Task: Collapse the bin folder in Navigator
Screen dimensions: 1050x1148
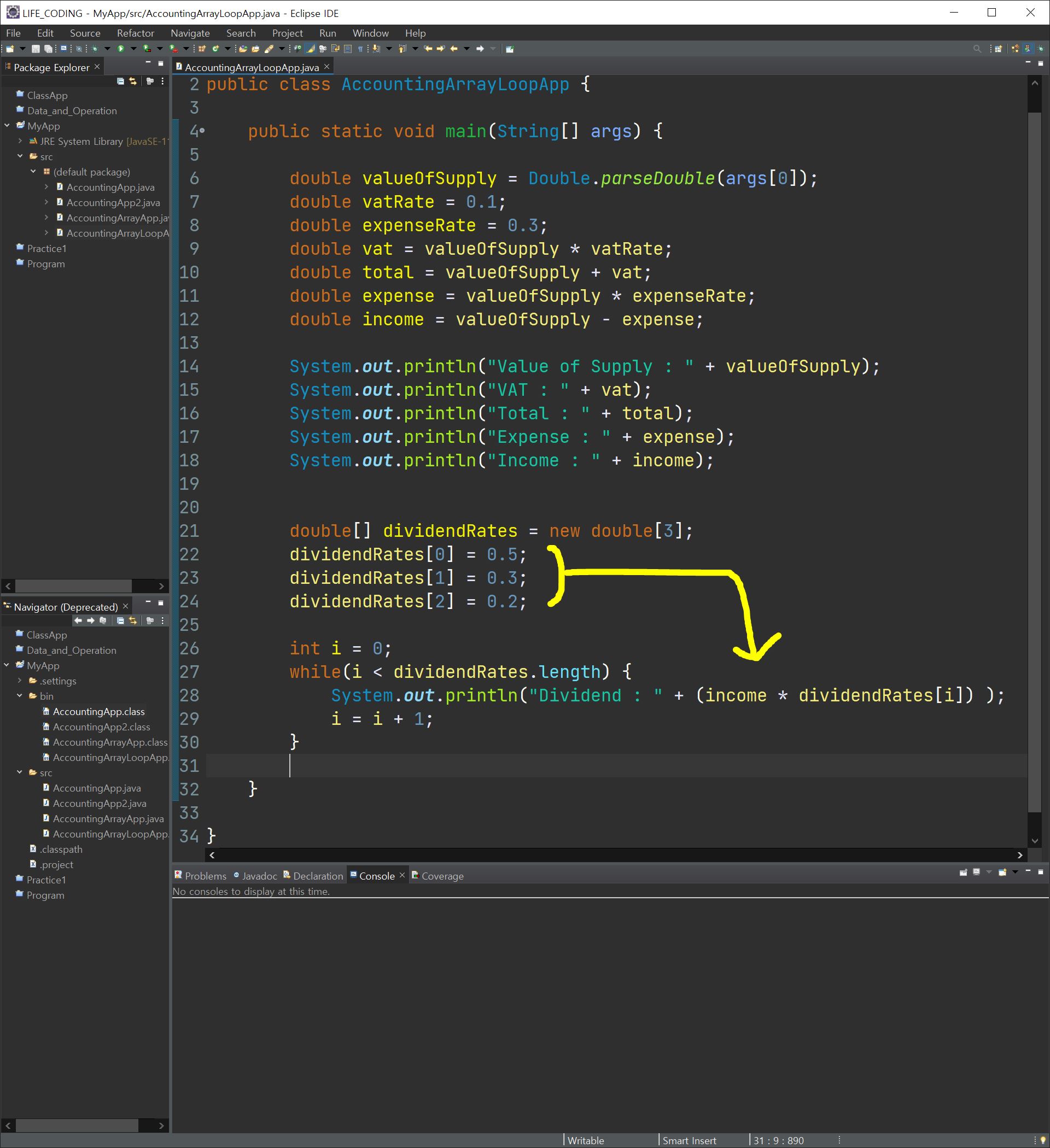Action: [x=20, y=696]
